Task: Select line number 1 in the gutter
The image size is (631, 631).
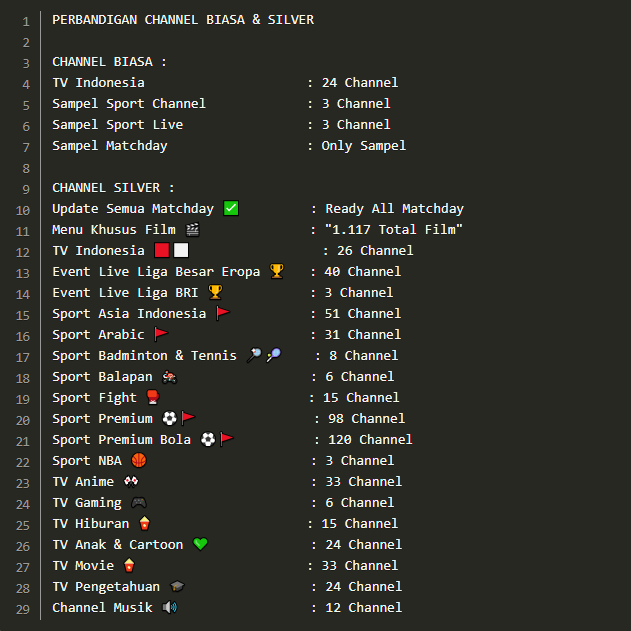Action: pos(26,21)
